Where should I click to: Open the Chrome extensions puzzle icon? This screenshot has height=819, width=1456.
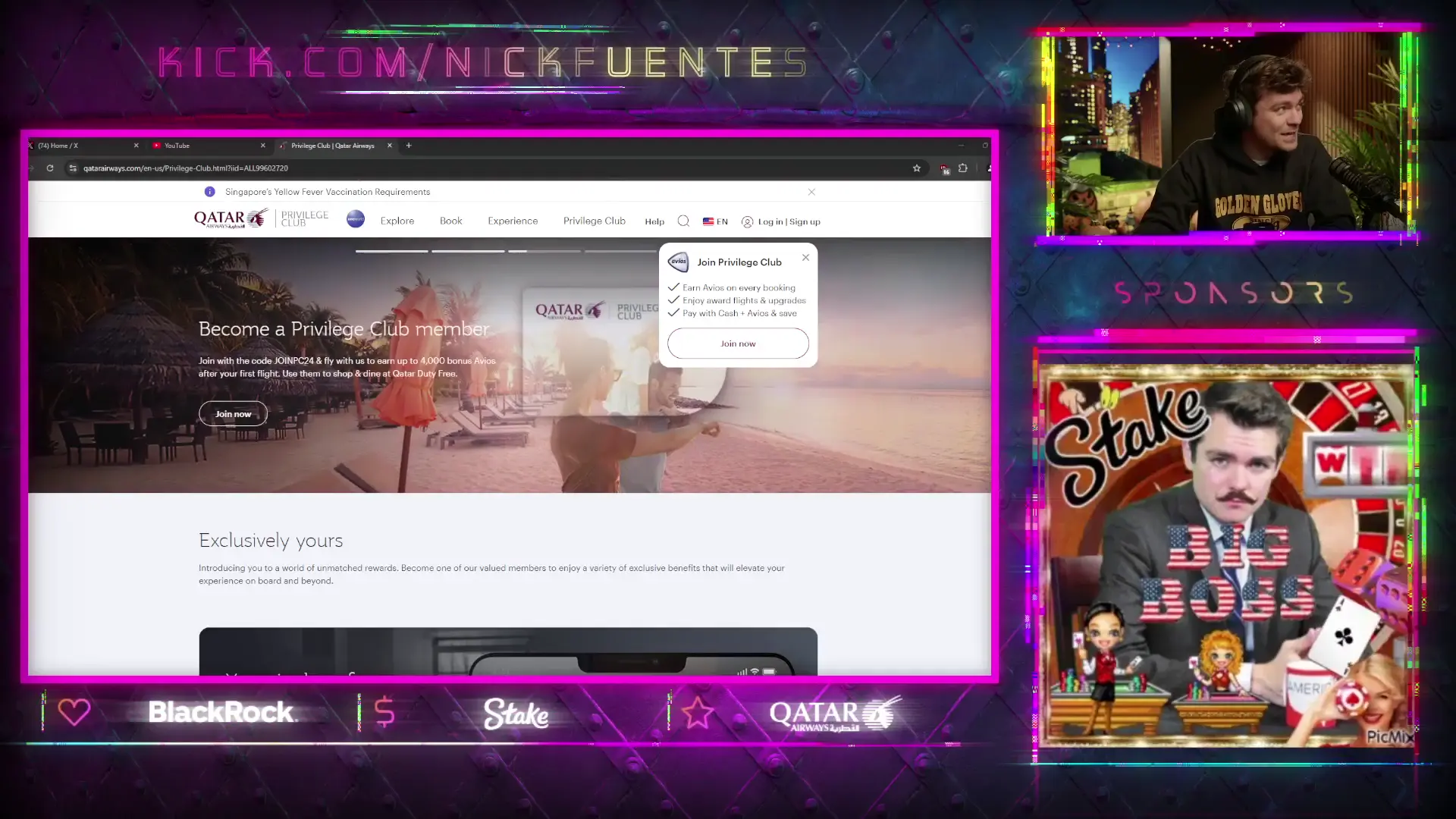pyautogui.click(x=962, y=168)
